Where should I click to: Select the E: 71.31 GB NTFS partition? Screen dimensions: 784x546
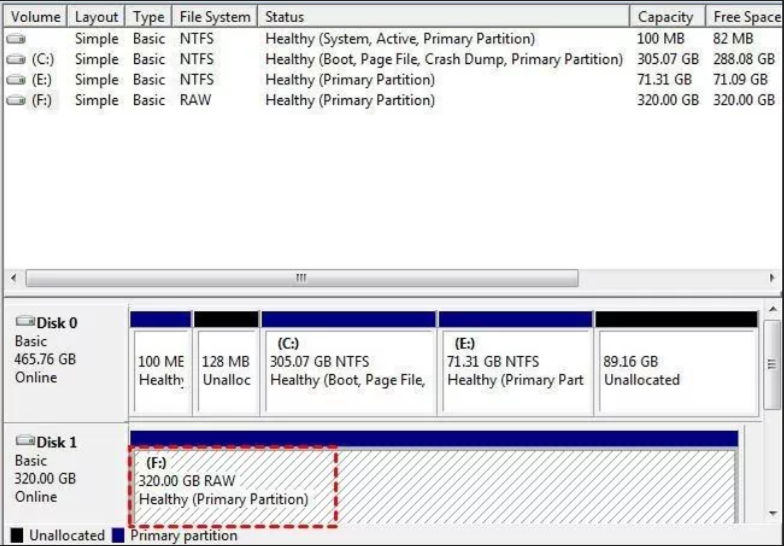point(515,371)
